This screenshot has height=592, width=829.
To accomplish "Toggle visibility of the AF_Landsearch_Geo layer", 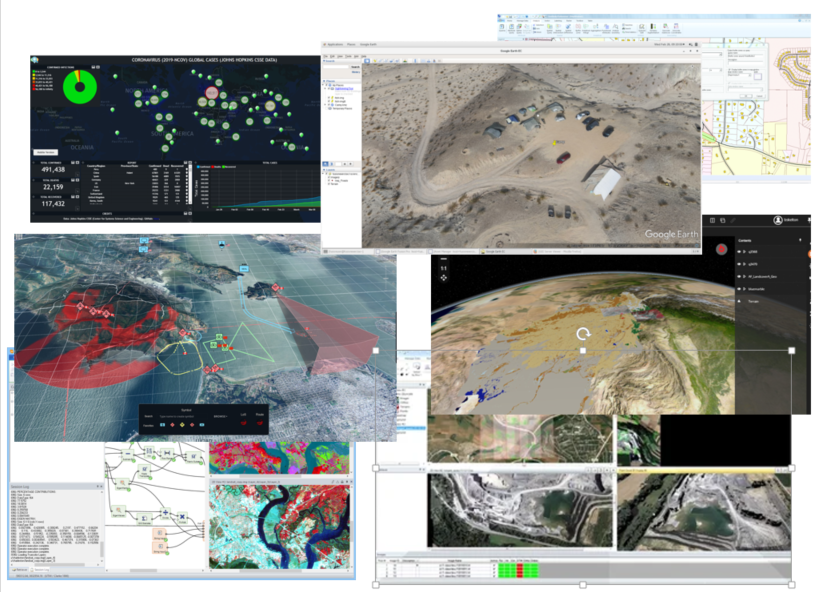I will [739, 277].
